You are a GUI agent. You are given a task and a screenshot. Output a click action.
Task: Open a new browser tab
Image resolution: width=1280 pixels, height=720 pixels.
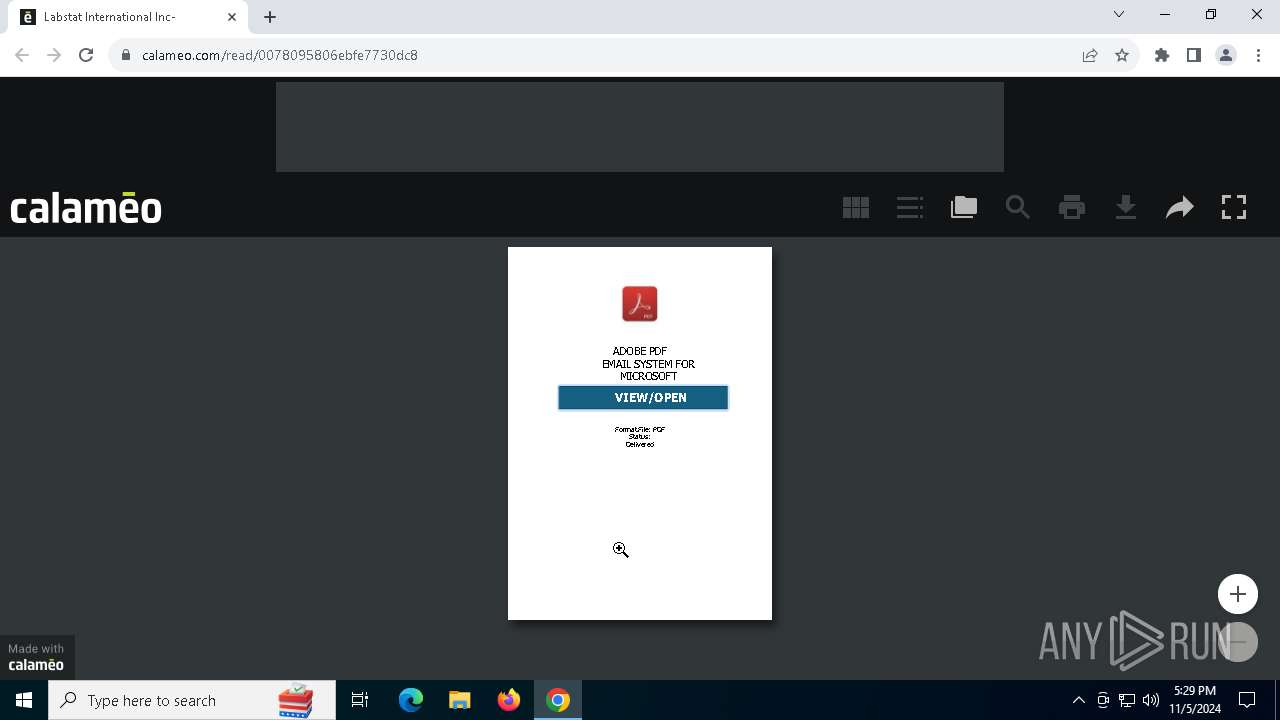pos(270,17)
